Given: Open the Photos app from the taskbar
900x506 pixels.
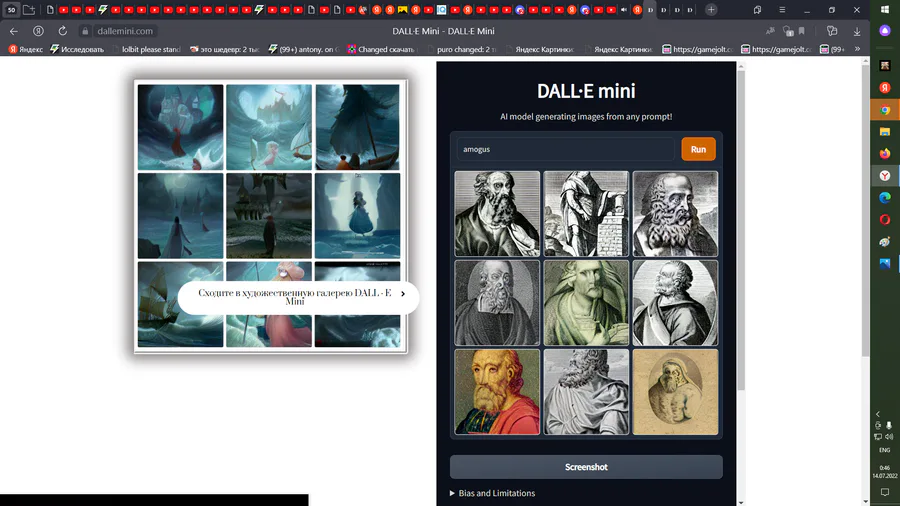Looking at the screenshot, I should click(885, 263).
